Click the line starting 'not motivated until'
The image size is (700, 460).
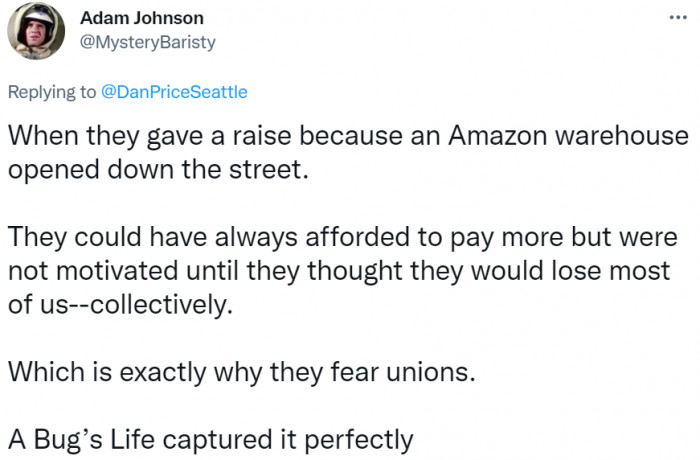click(339, 271)
